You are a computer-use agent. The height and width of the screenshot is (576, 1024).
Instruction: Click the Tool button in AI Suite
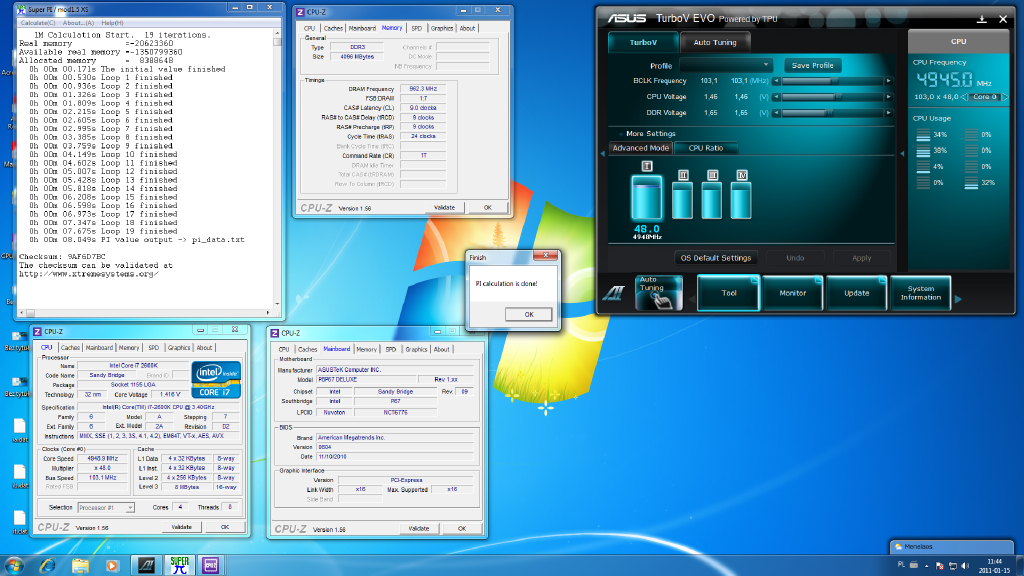tap(728, 293)
